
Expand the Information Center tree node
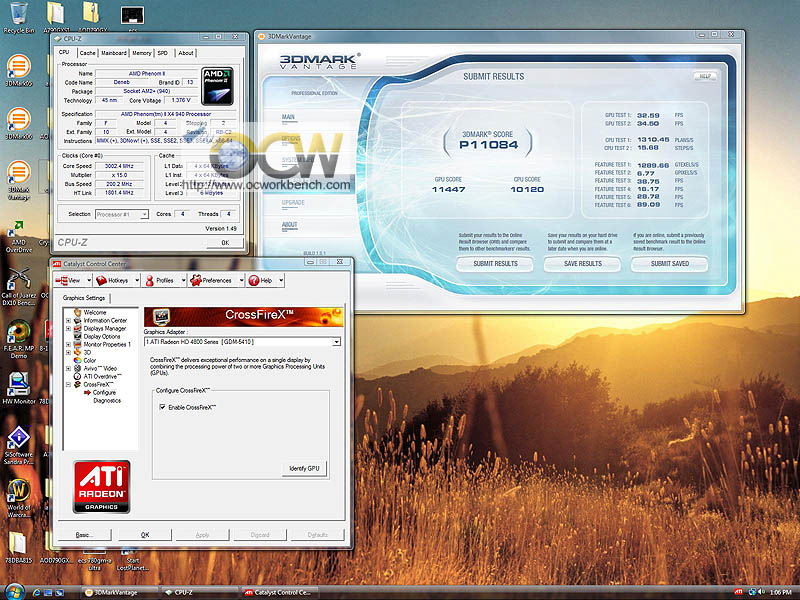click(x=68, y=320)
